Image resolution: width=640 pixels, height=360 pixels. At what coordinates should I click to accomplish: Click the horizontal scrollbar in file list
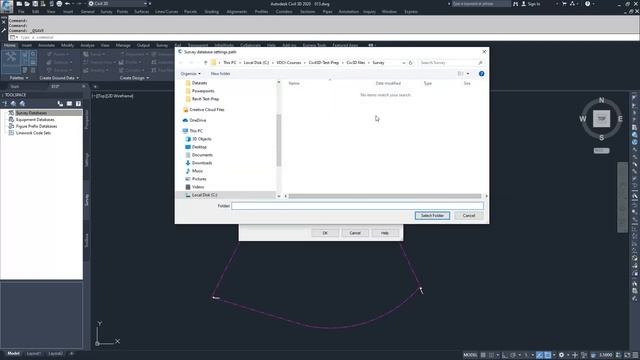[x=385, y=196]
